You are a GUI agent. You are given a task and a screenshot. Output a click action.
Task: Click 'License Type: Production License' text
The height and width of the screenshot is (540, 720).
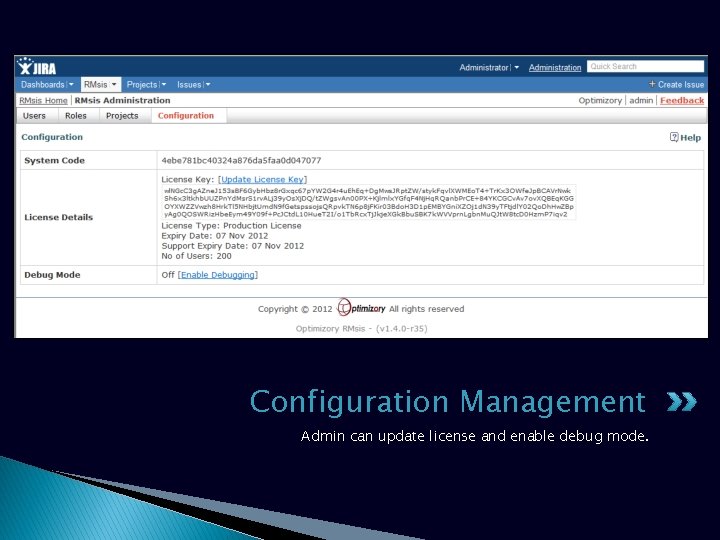click(x=231, y=226)
